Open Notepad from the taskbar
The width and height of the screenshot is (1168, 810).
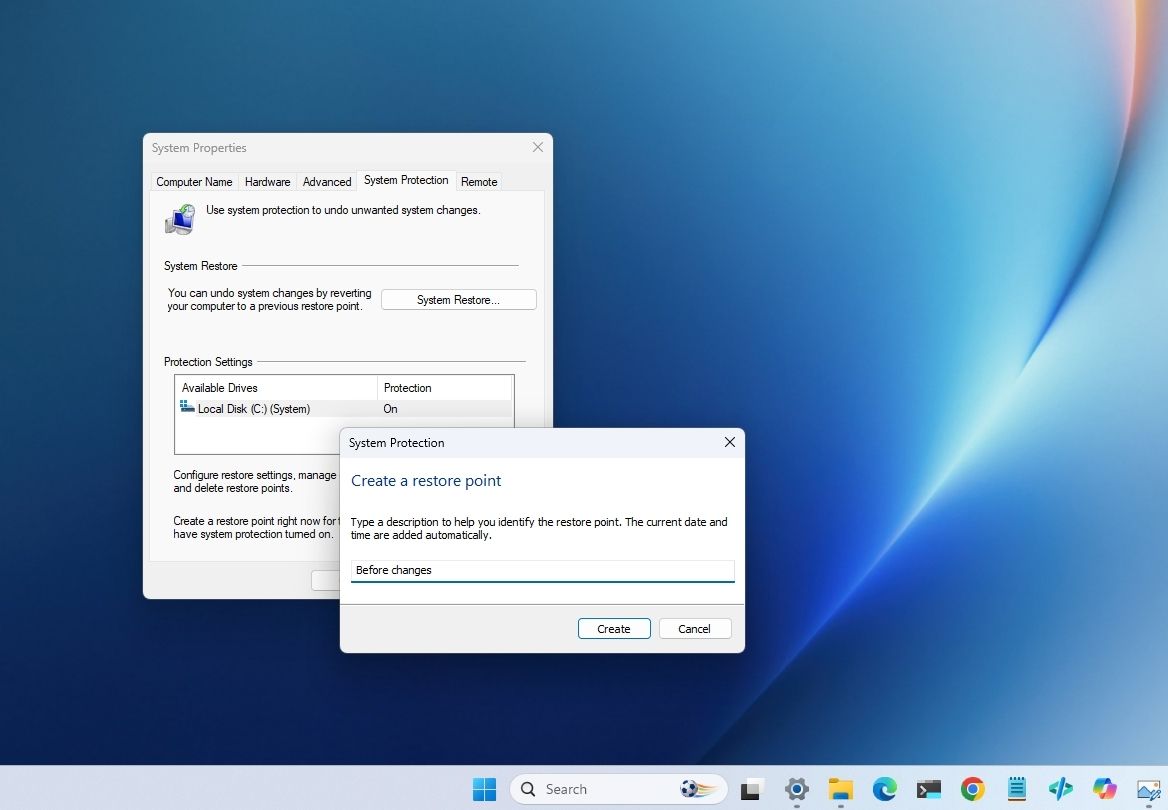[1017, 789]
